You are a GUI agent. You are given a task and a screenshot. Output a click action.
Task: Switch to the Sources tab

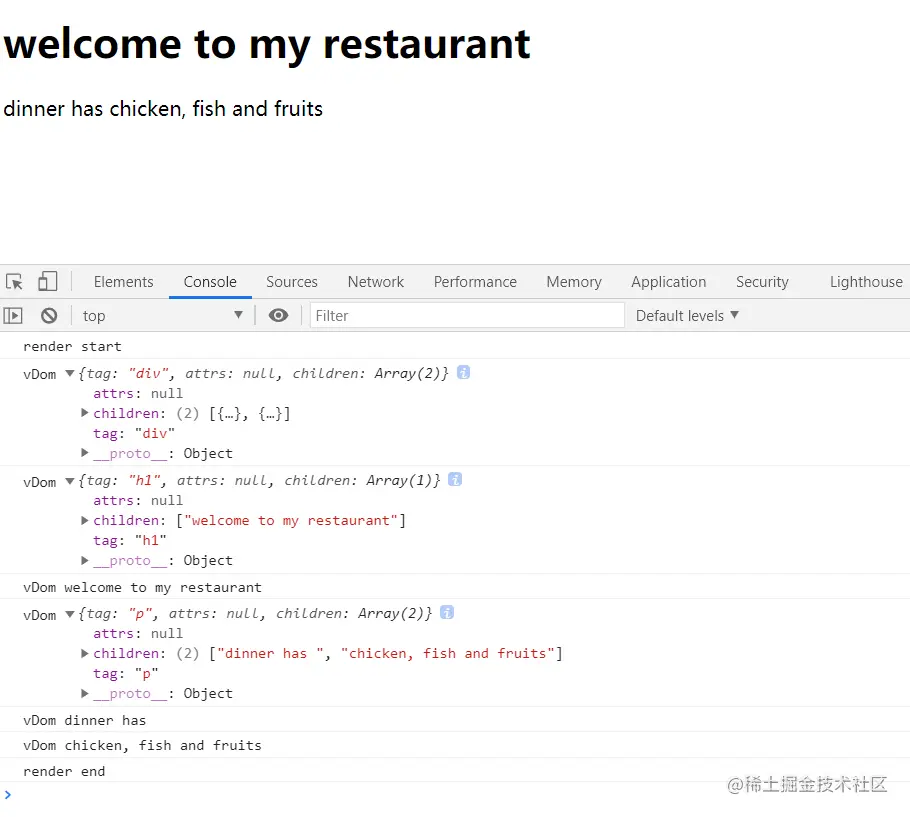[292, 282]
